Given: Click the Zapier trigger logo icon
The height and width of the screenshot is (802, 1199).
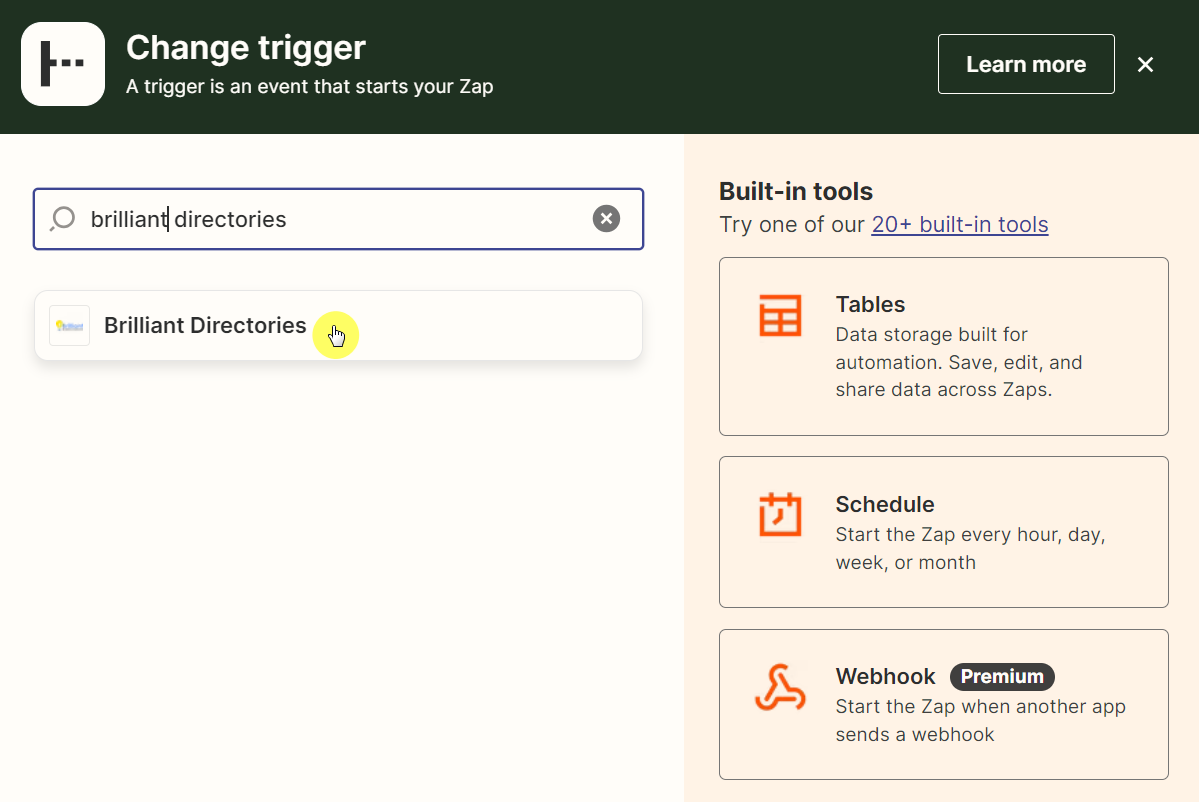Looking at the screenshot, I should coord(63,64).
